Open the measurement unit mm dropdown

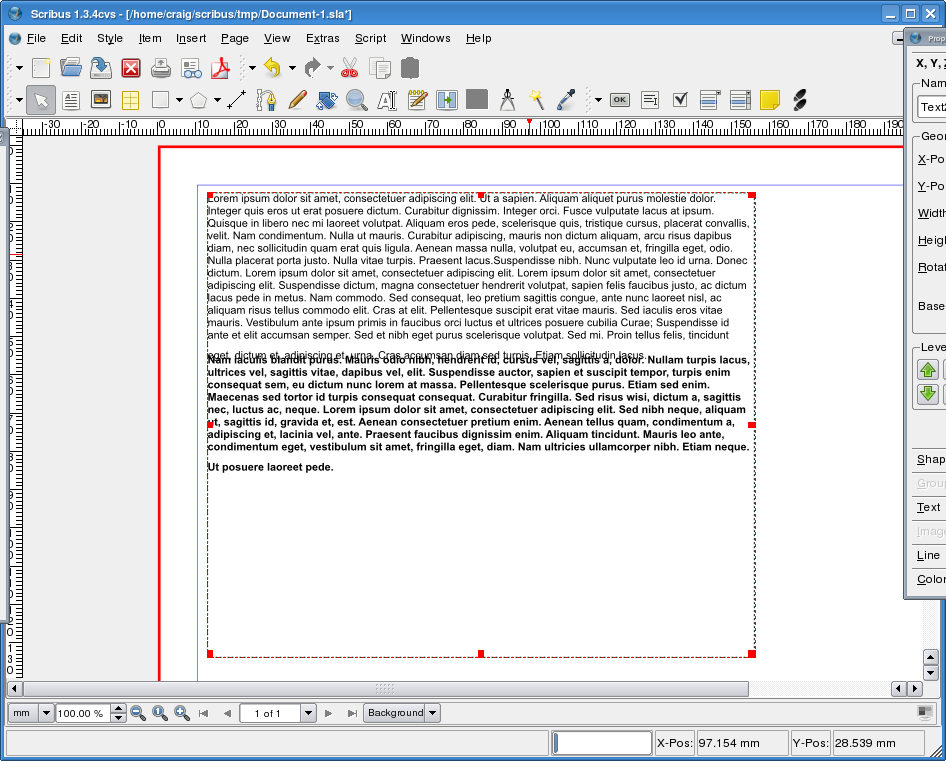(46, 713)
